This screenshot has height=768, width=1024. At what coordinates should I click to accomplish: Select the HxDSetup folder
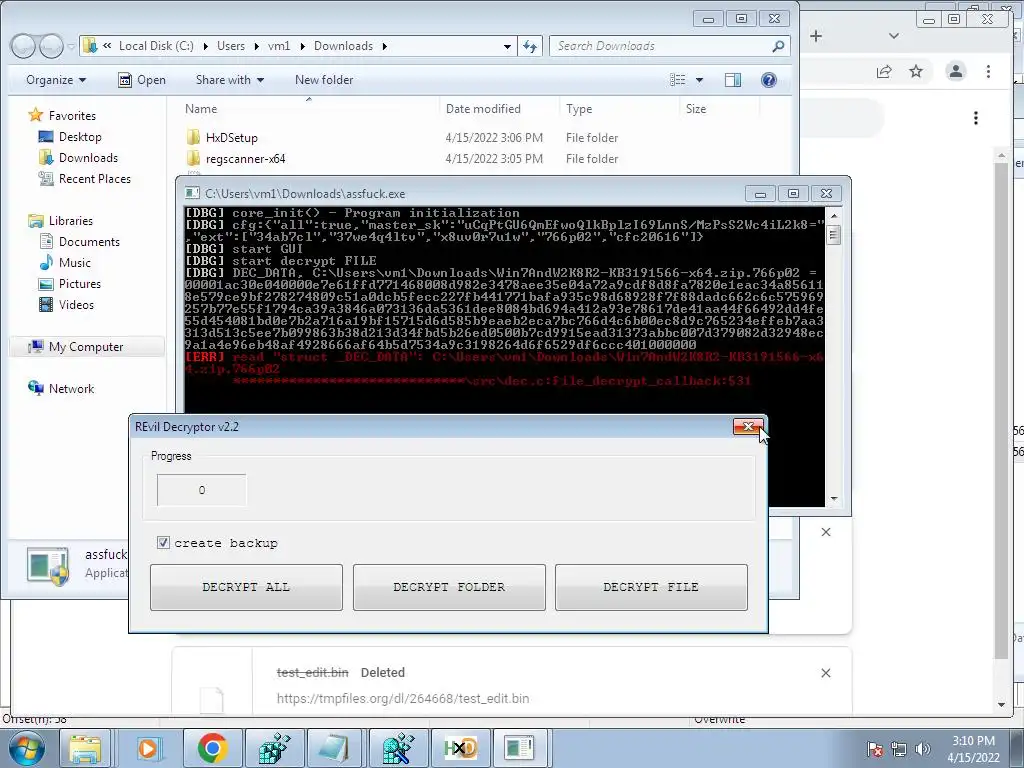point(231,138)
